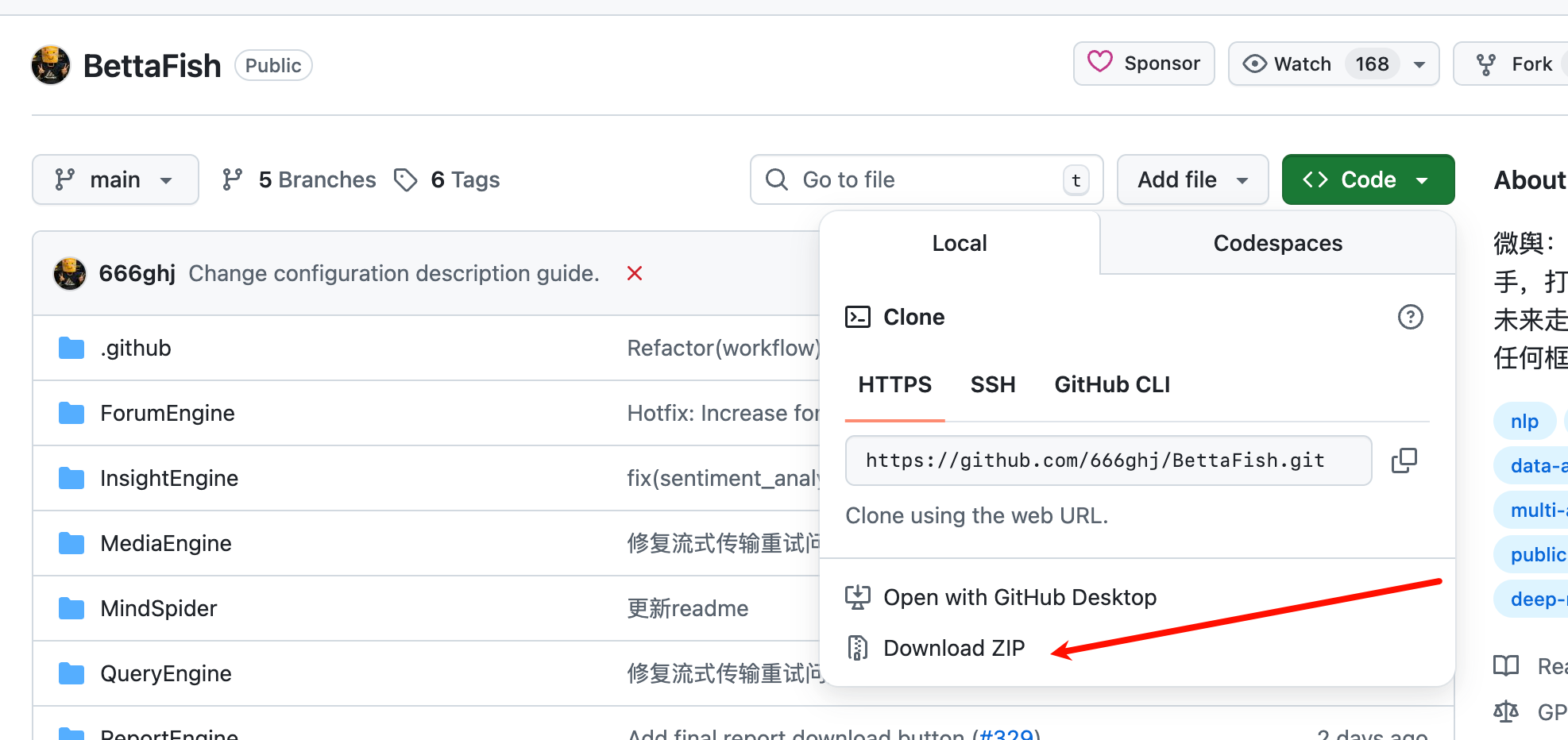
Task: Open the 'Hotfix: Increase' commit message
Action: point(723,413)
